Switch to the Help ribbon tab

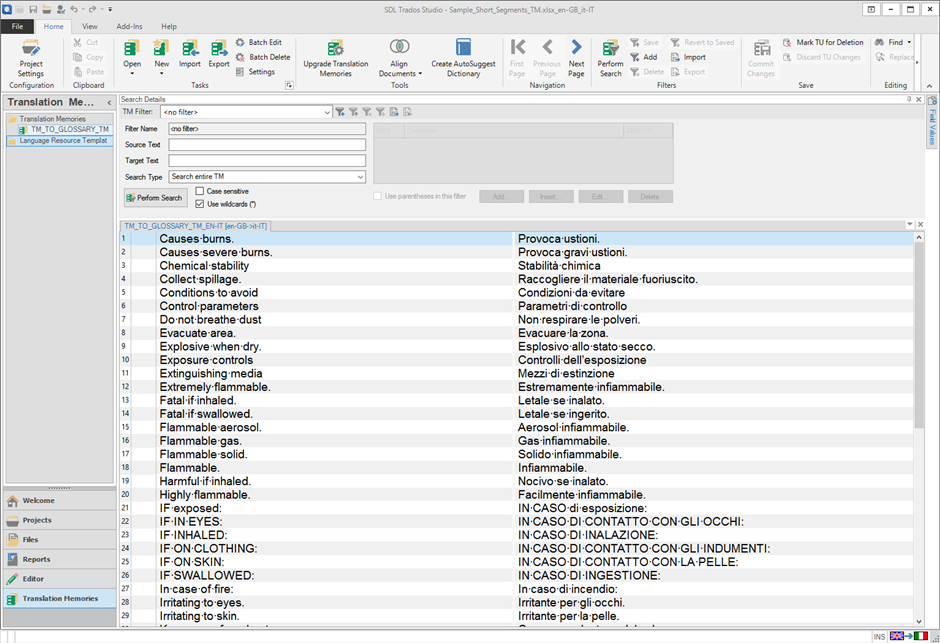click(169, 26)
